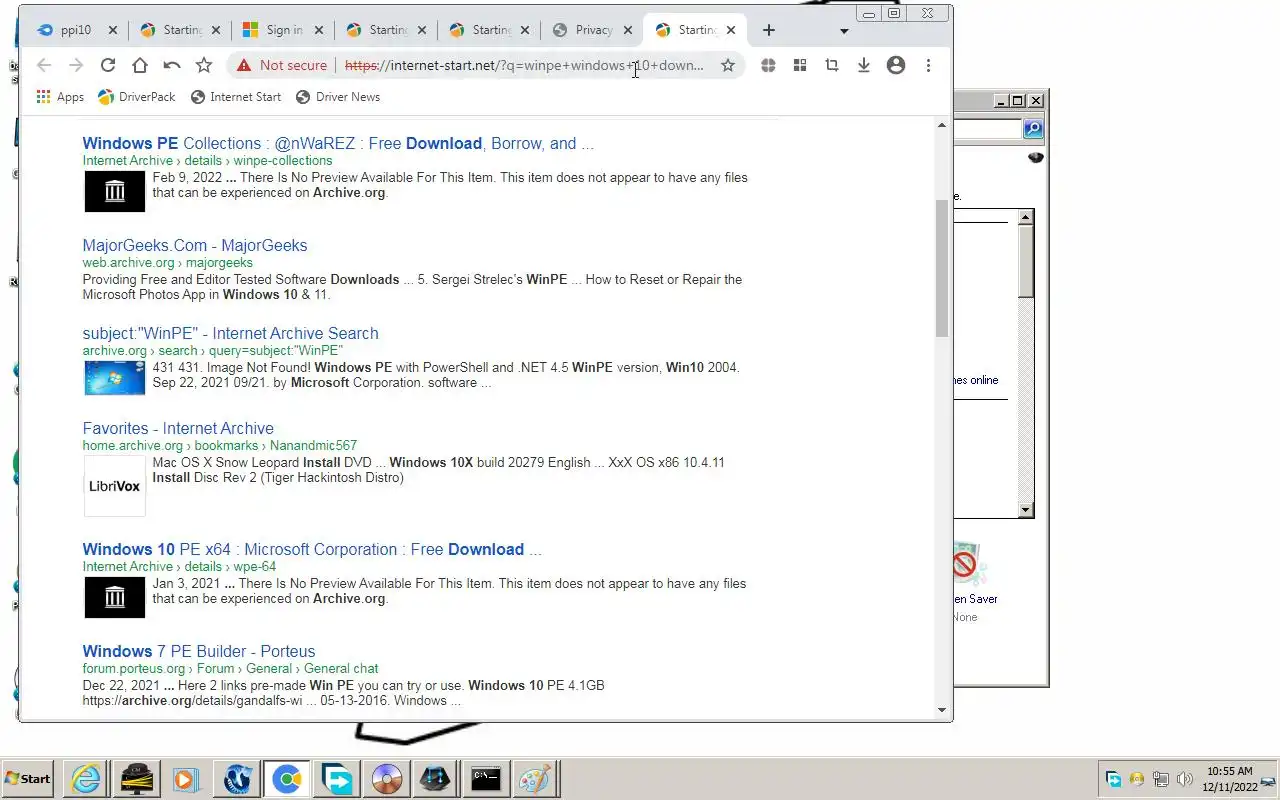Open the user profile avatar icon
The image size is (1280, 800).
point(896,65)
